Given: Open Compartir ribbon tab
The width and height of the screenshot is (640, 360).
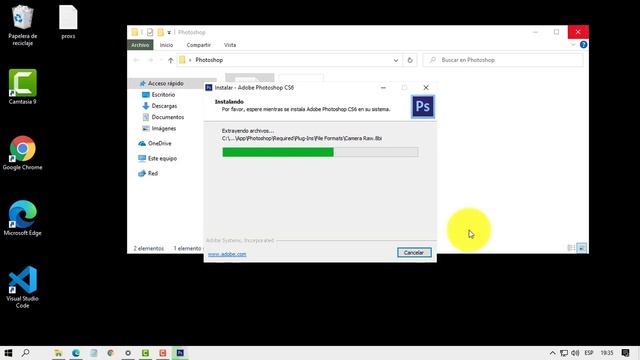Looking at the screenshot, I should (x=198, y=45).
